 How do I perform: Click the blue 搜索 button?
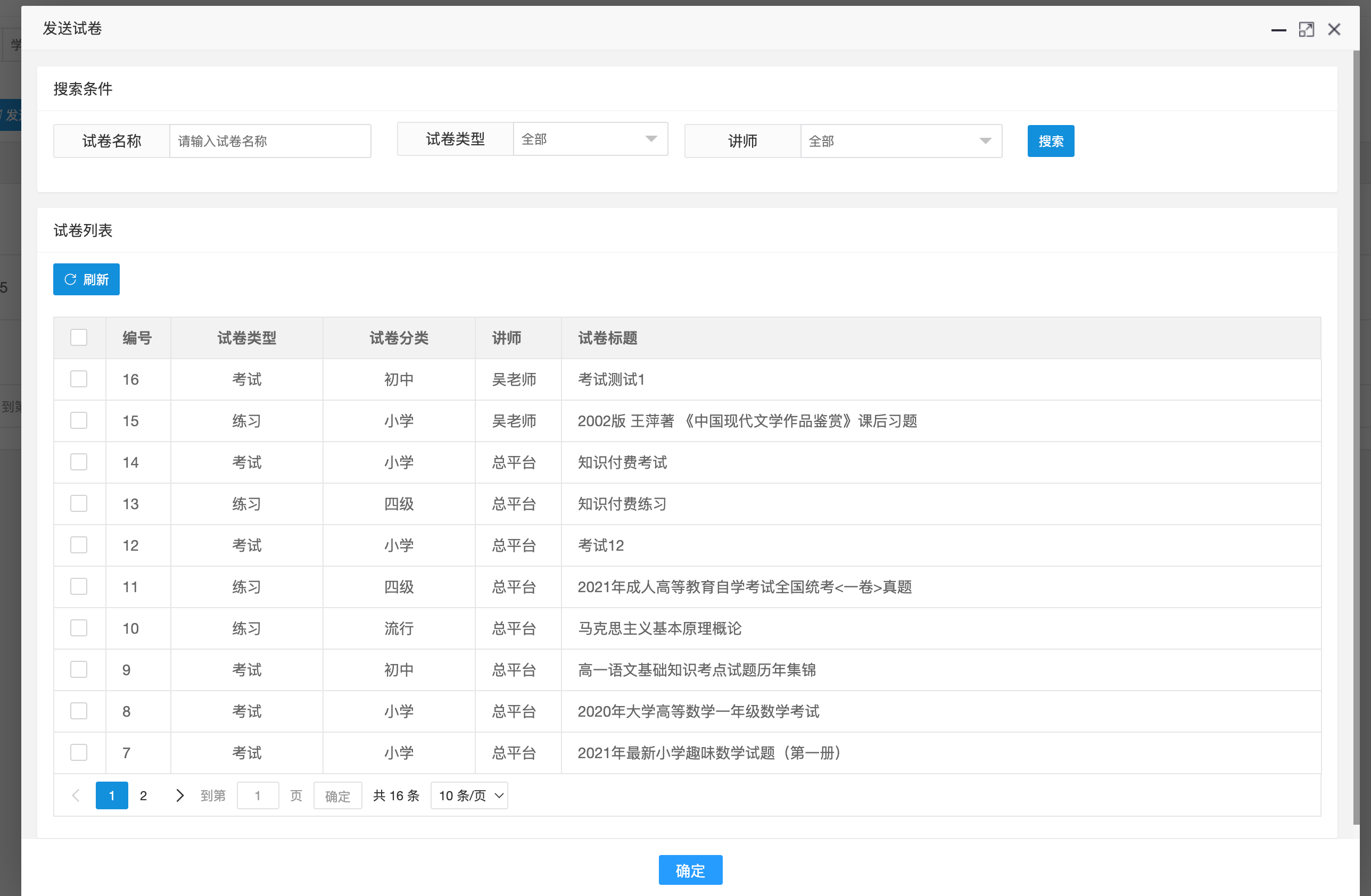[x=1051, y=141]
